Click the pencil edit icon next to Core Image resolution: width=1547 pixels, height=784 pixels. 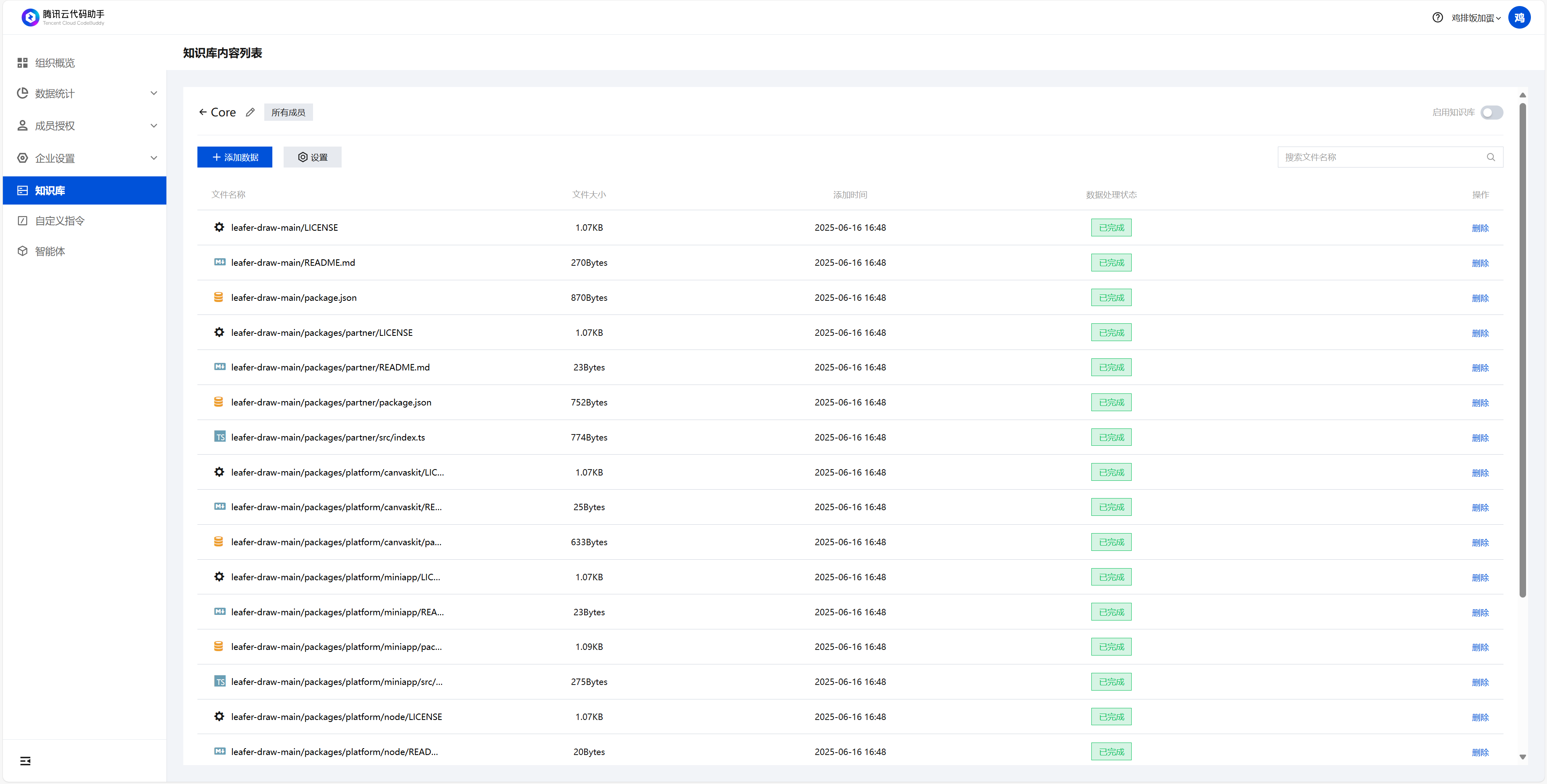[251, 112]
